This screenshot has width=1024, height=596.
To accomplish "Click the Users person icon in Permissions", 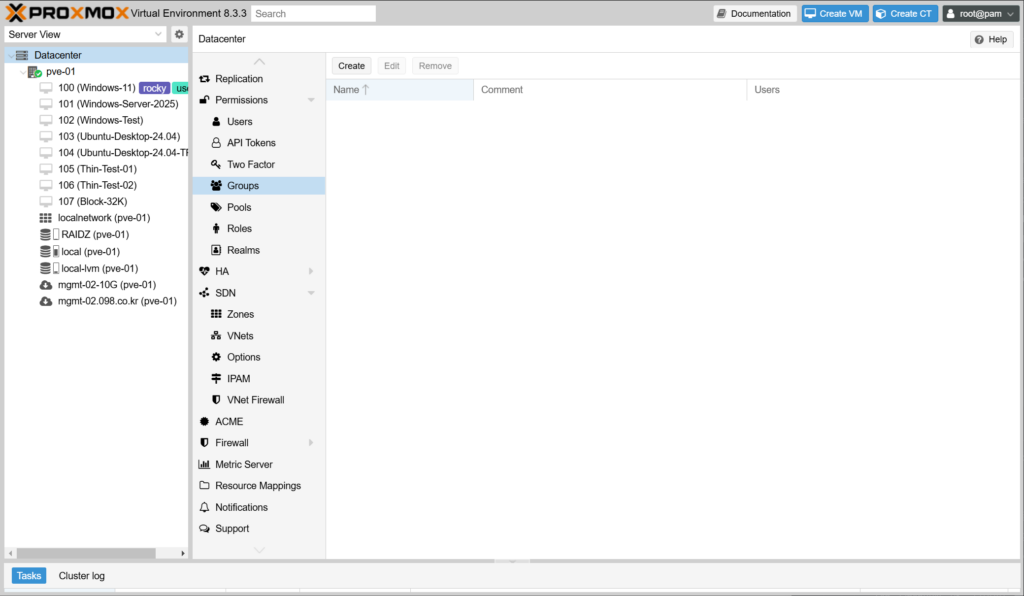I will 216,122.
